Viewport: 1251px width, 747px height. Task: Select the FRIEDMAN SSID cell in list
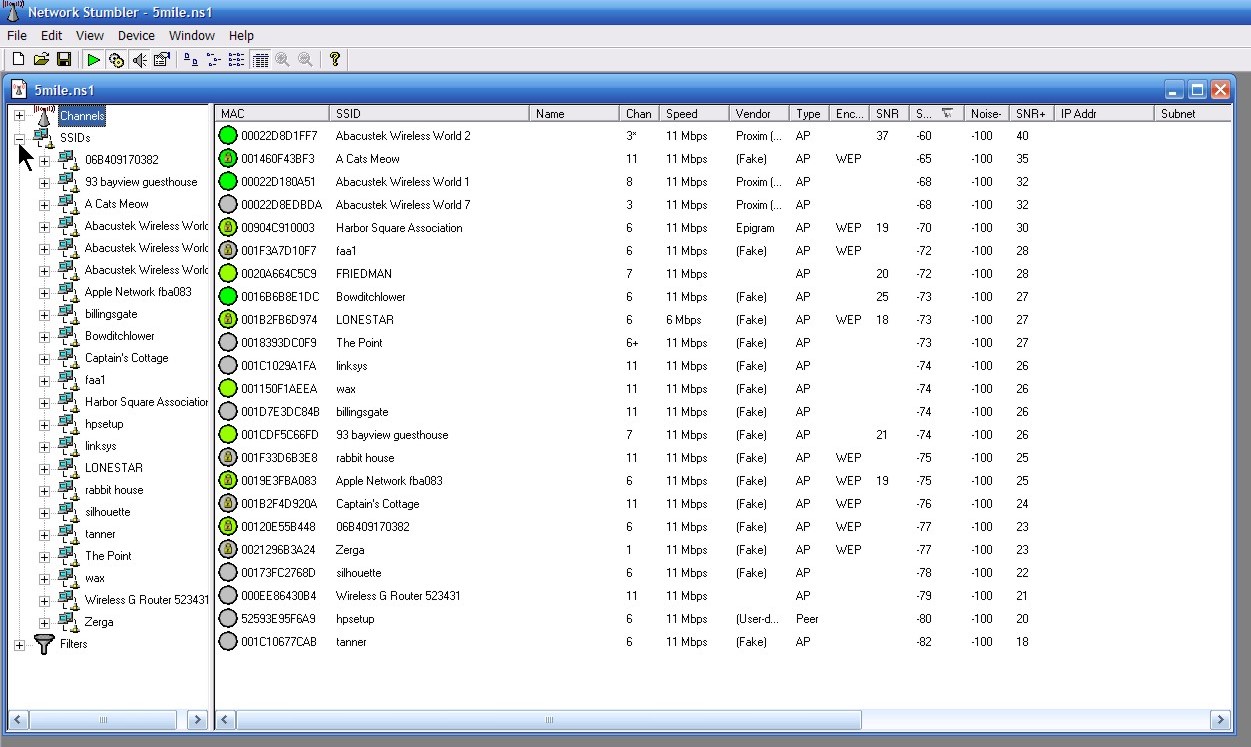click(364, 274)
